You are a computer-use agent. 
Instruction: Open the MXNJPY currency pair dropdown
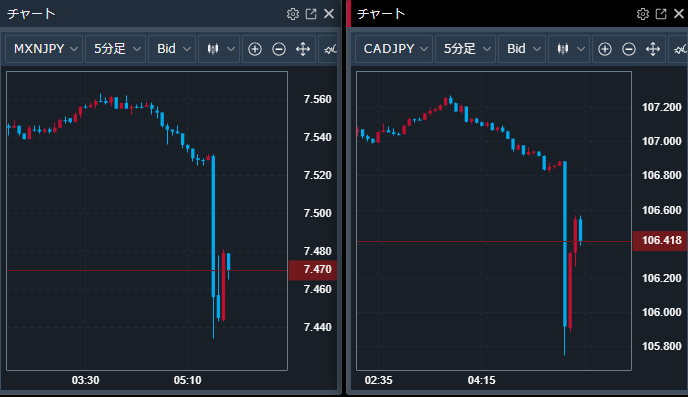point(44,49)
